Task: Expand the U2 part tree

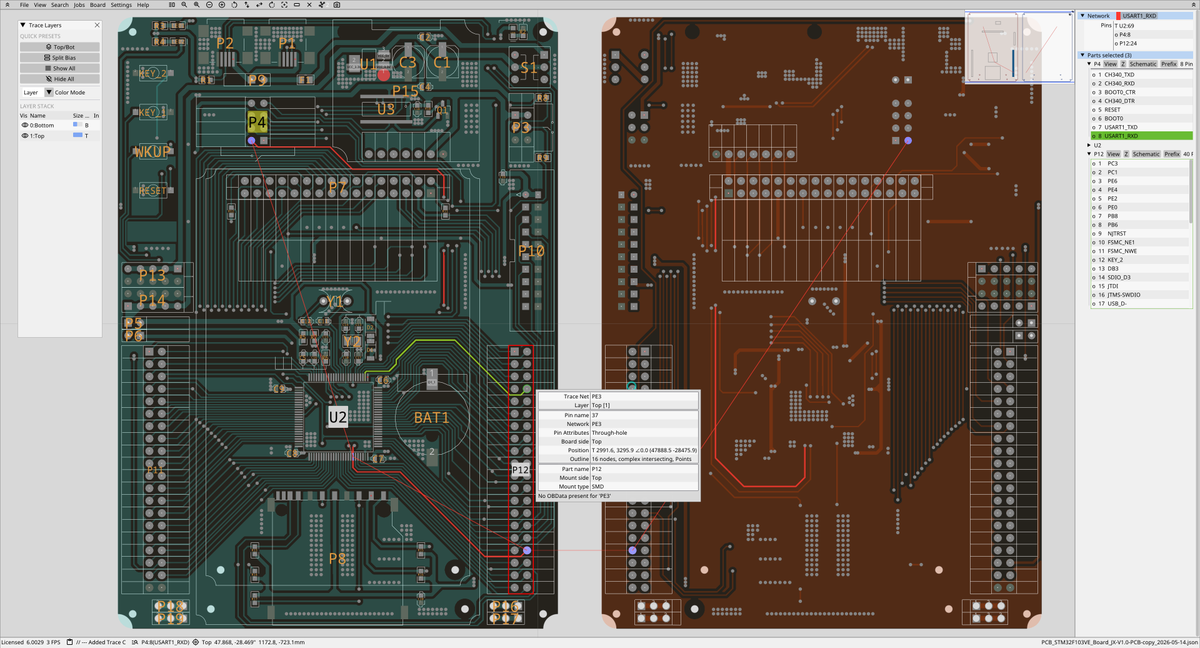Action: (x=1089, y=145)
